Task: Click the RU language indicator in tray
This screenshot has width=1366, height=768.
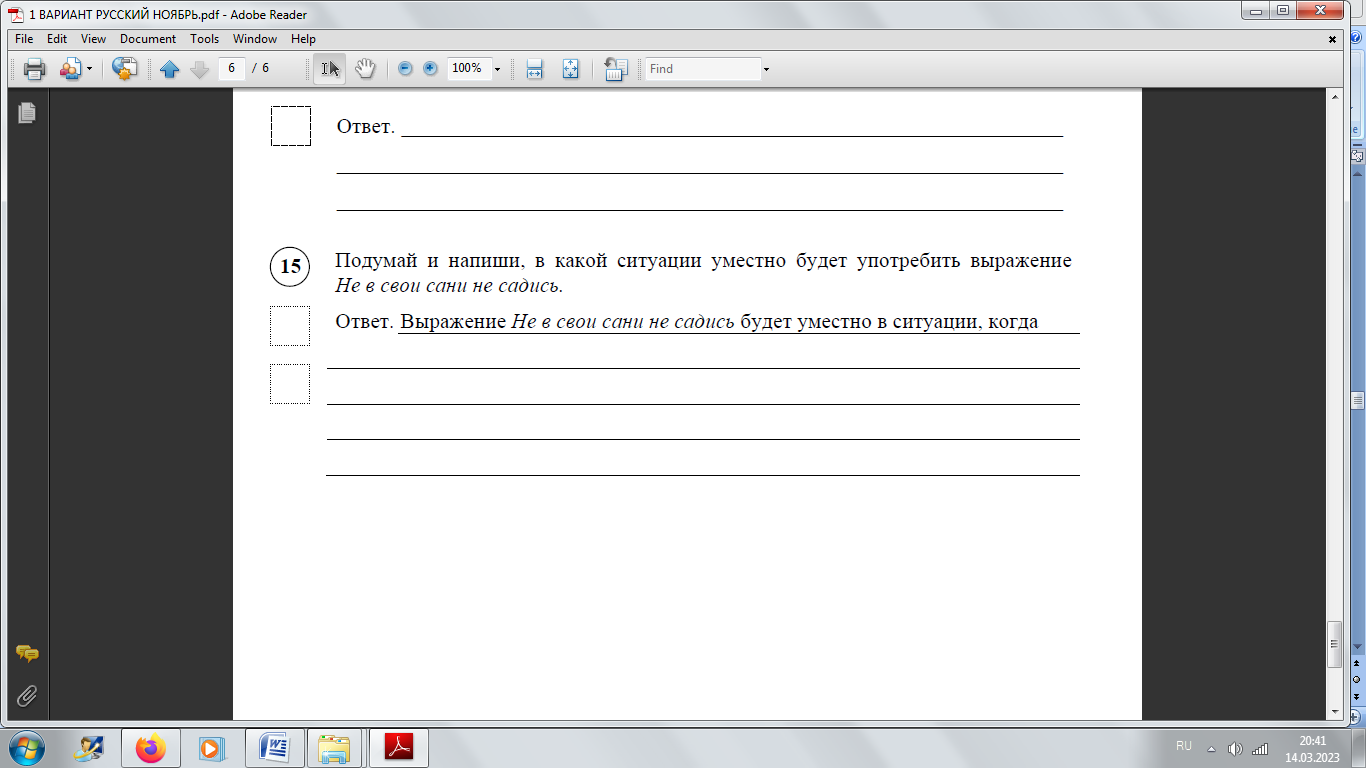Action: coord(1184,747)
